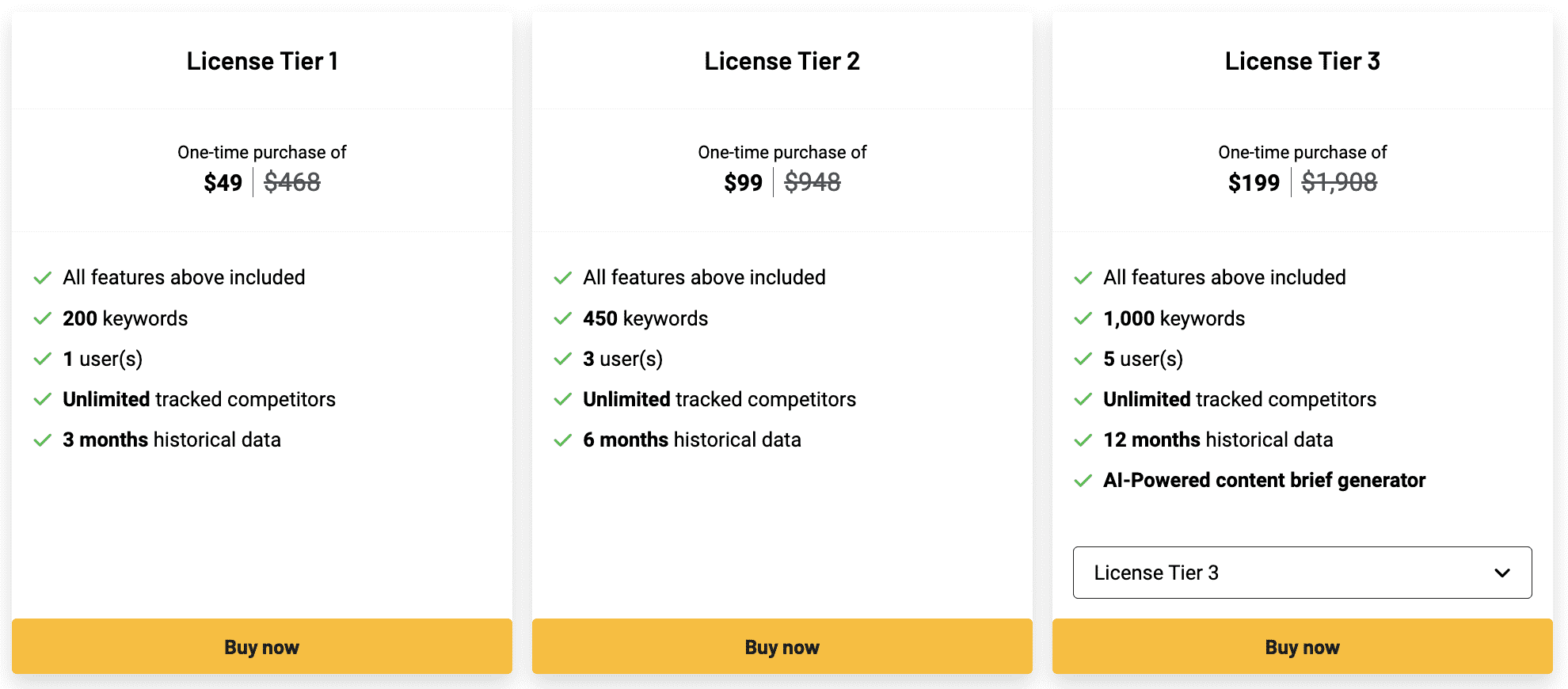Screen dimensions: 1568x689
Task: Click checkmark icon beside 200 keywords
Action: pyautogui.click(x=43, y=319)
